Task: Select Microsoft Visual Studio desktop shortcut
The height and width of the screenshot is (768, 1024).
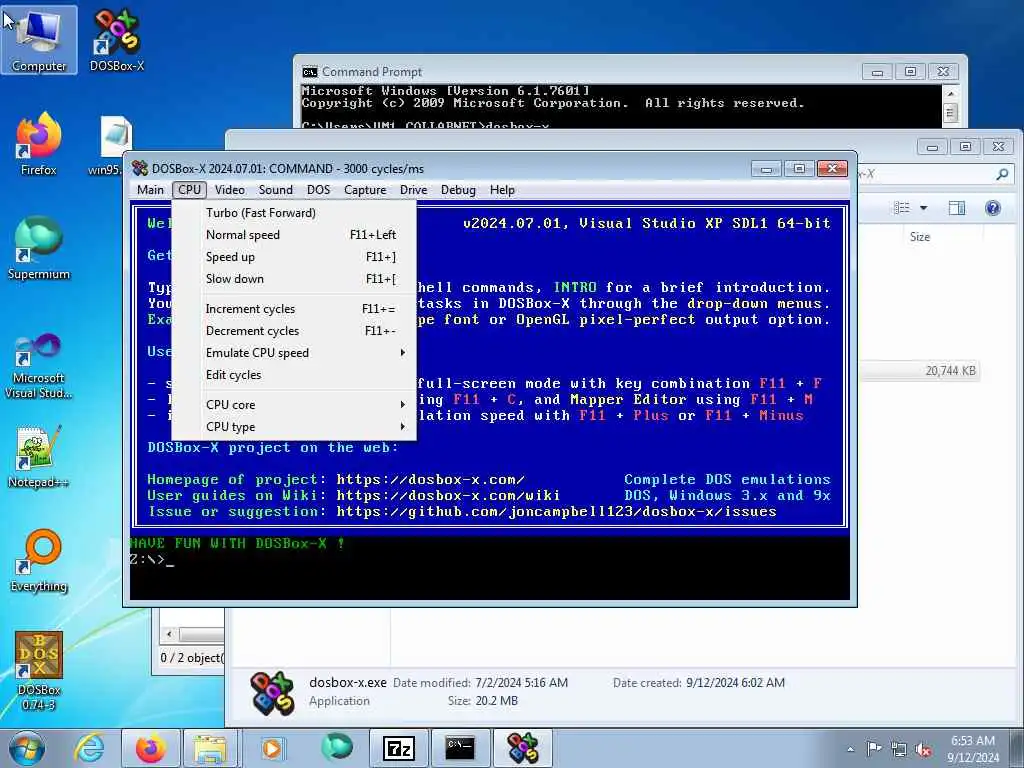Action: 39,366
